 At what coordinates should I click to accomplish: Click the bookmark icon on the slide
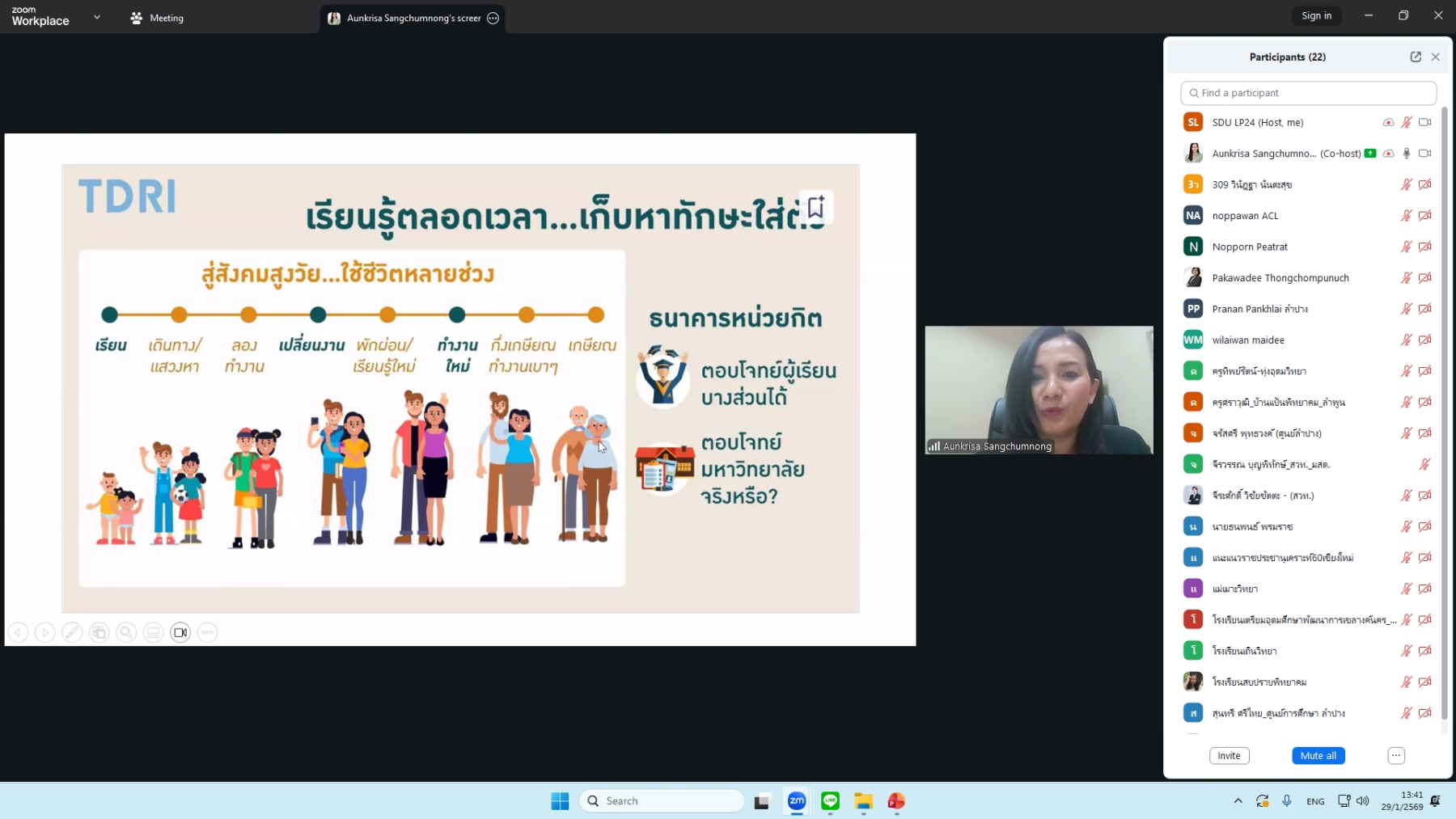[x=815, y=207]
